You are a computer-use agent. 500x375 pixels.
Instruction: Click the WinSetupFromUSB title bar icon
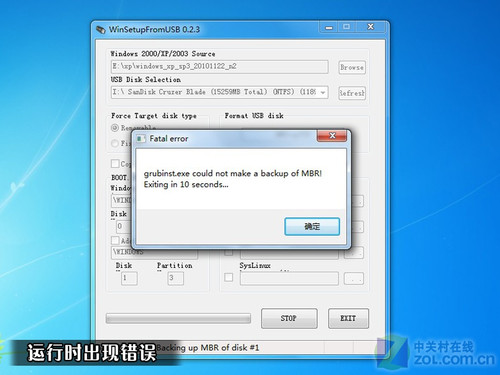pos(101,30)
